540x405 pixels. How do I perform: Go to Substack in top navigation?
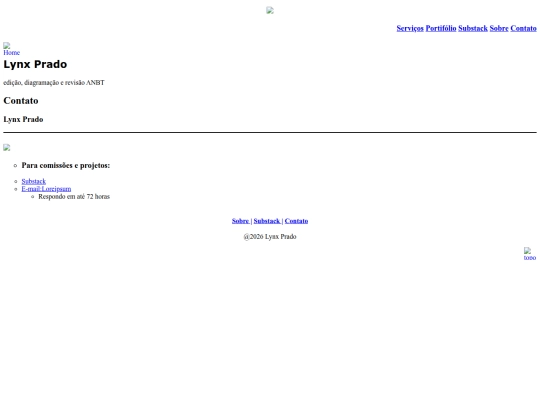[473, 28]
